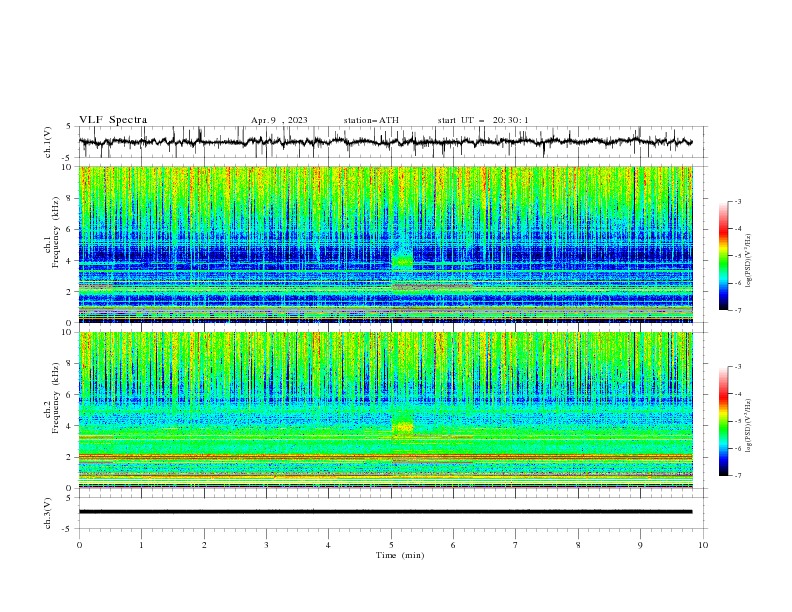Click the ch.1 spectrogram burst near 5 min

[403, 260]
